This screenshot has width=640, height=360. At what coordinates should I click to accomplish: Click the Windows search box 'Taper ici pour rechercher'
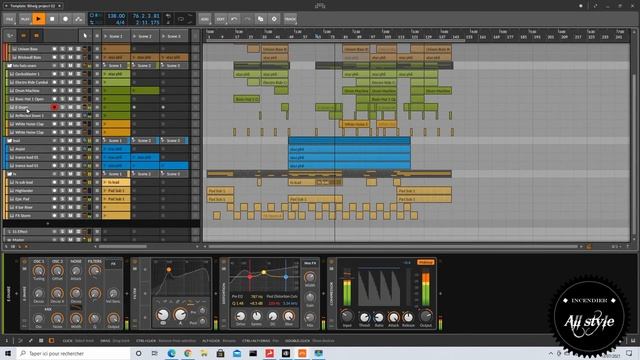coord(73,353)
